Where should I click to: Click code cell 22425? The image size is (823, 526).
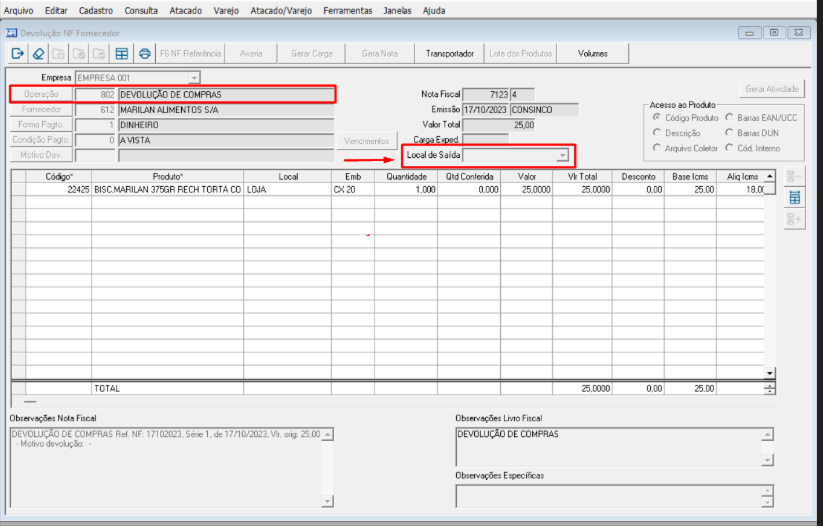pos(59,190)
